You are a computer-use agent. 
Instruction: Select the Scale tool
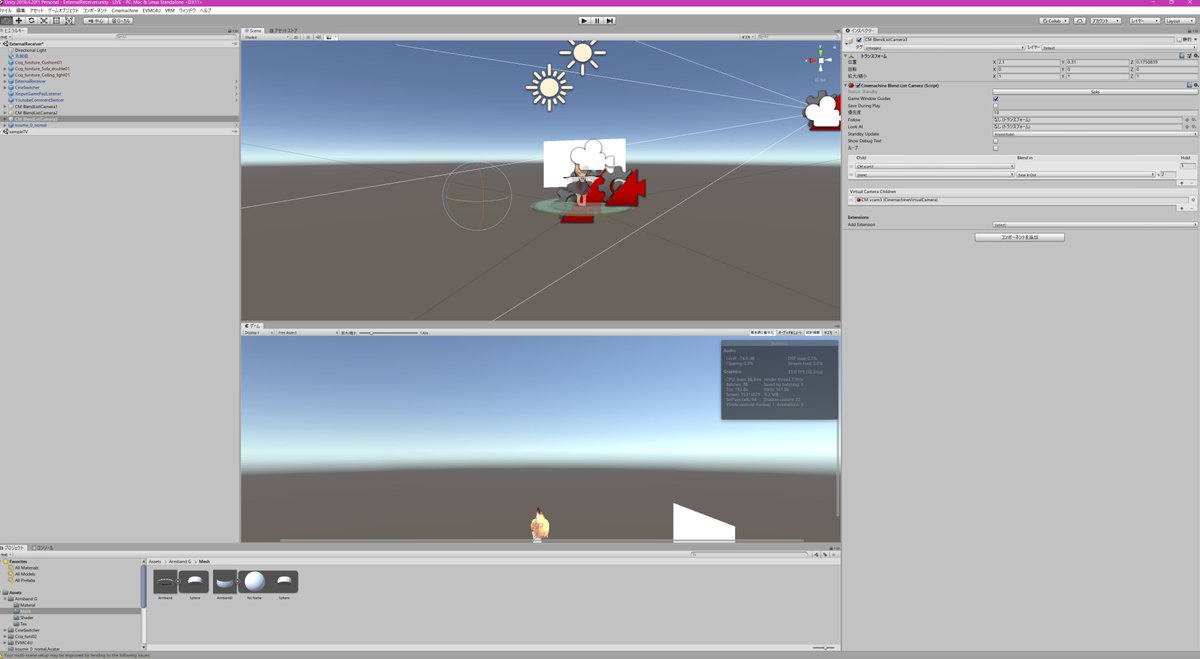point(44,20)
